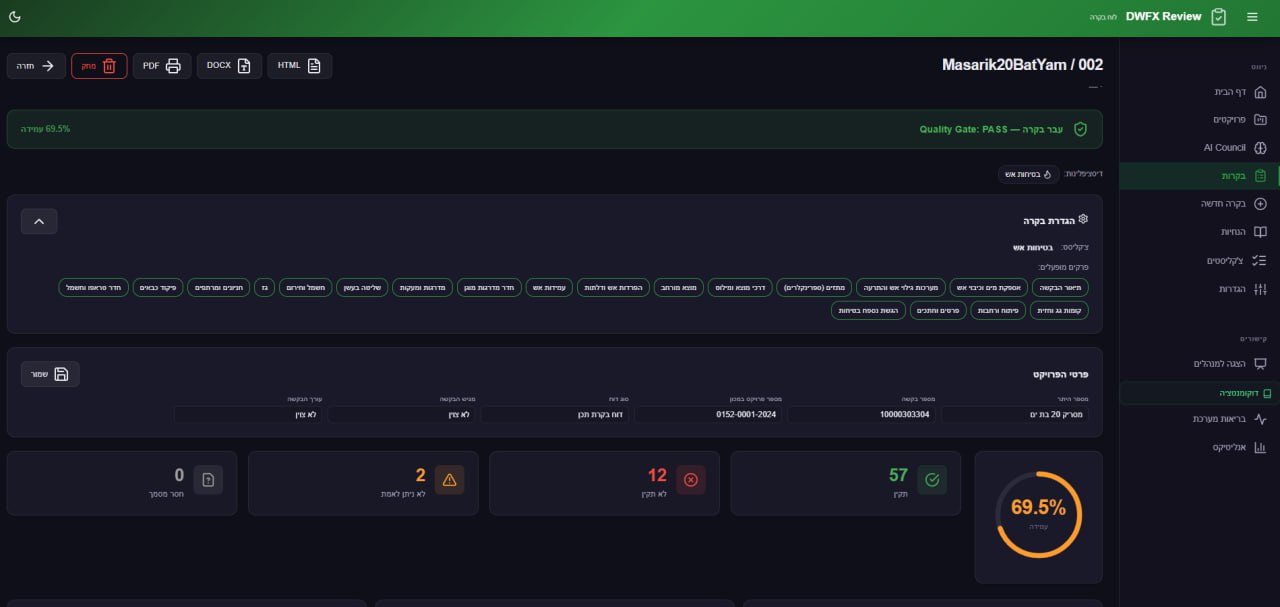Export the review as DOCX

click(229, 66)
